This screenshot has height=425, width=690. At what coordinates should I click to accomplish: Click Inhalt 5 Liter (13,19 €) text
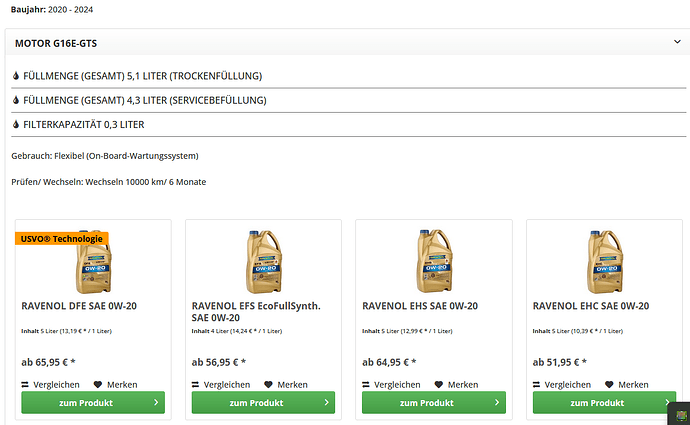pyautogui.click(x=66, y=331)
